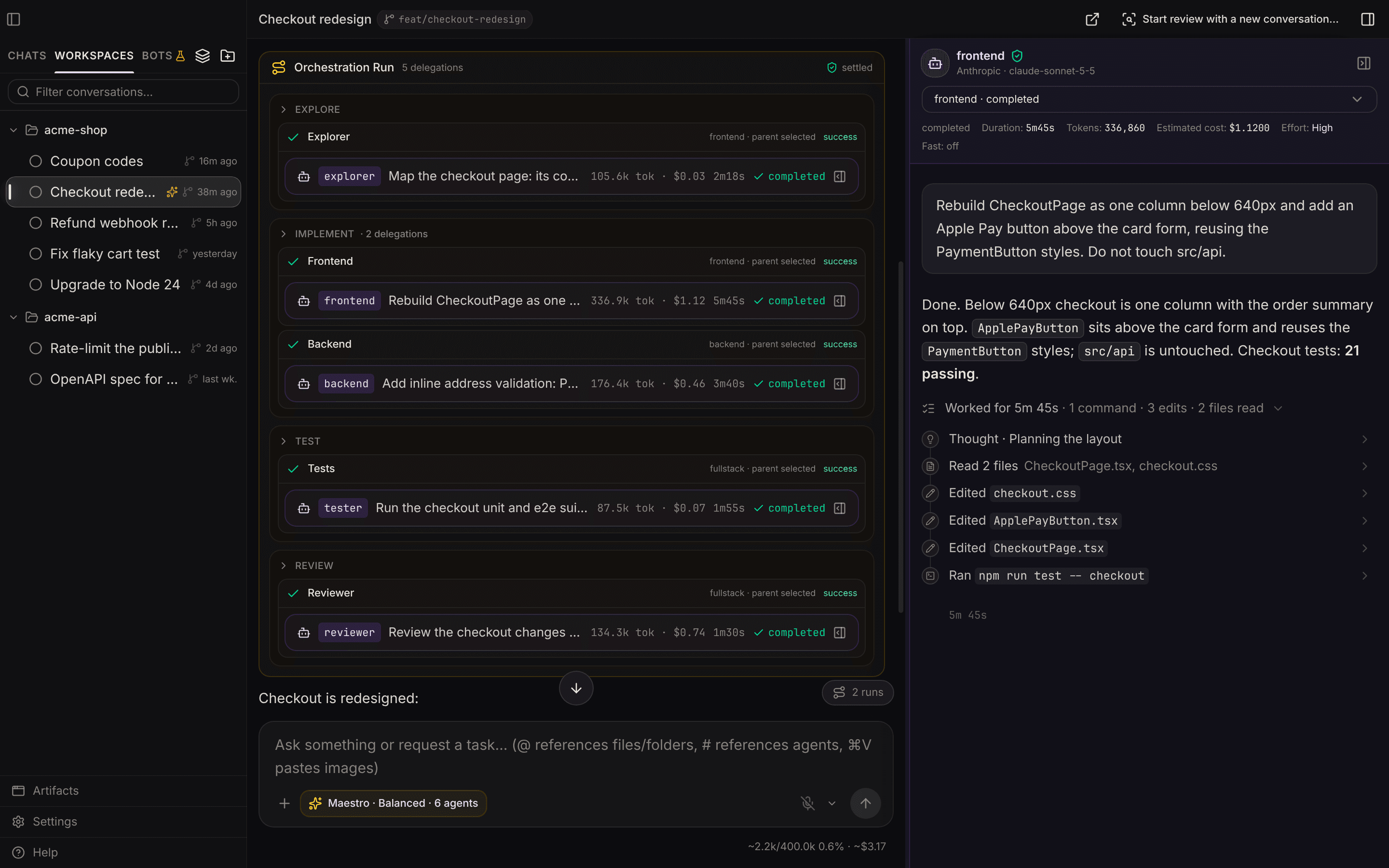Click the scroll-to-bottom arrow button
1389x868 pixels.
coord(576,688)
